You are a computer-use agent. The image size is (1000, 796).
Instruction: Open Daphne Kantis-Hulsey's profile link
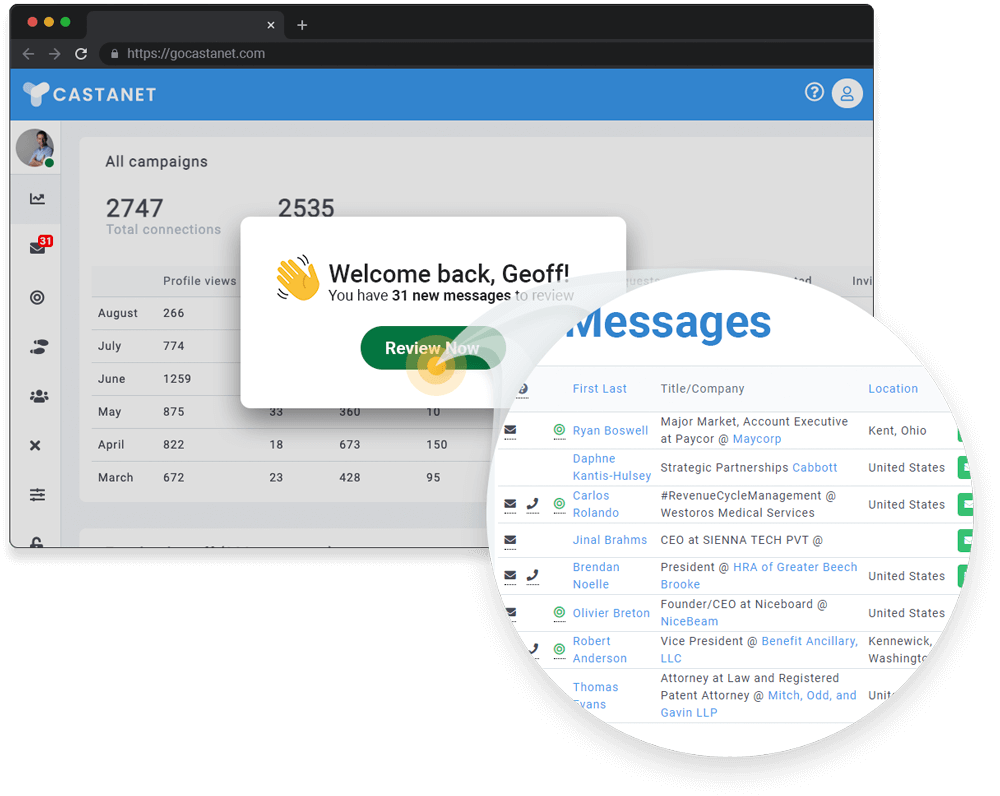(x=611, y=467)
